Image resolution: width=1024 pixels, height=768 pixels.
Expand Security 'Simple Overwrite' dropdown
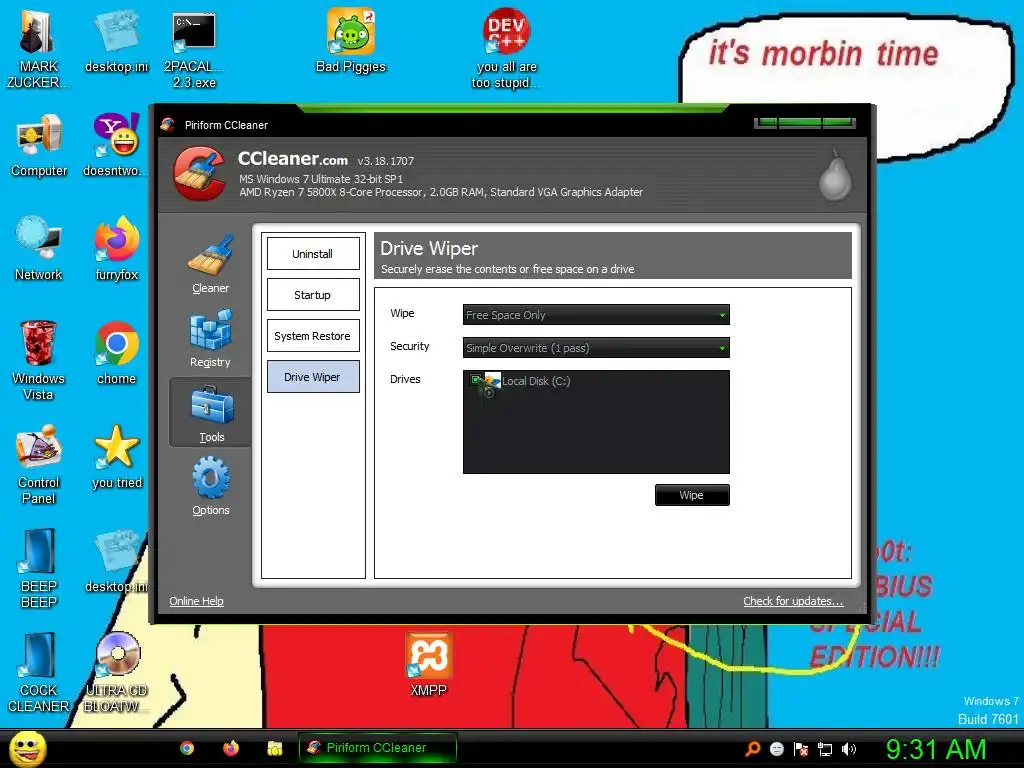tap(596, 347)
